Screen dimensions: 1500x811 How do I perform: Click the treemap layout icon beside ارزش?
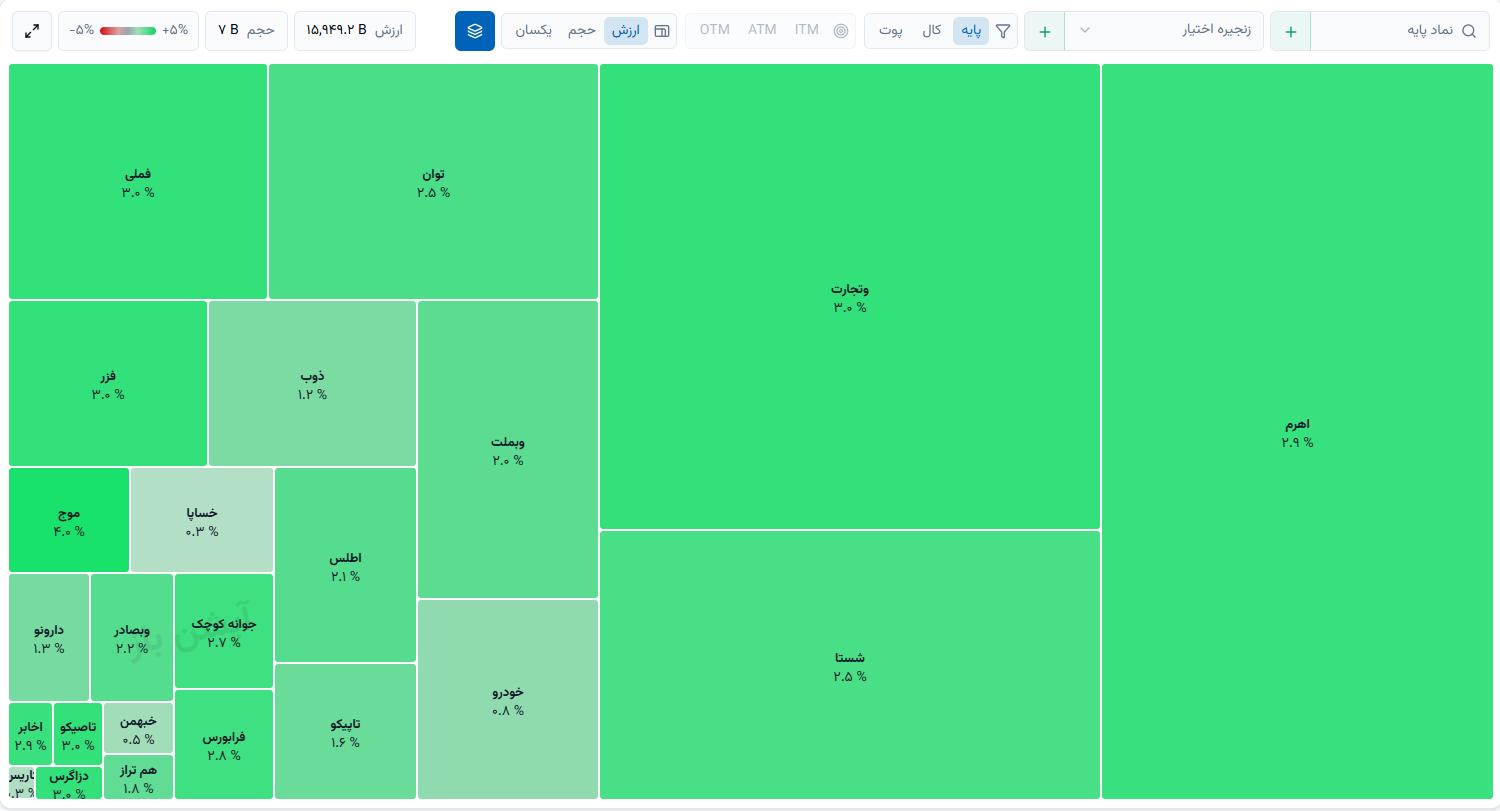[x=662, y=31]
